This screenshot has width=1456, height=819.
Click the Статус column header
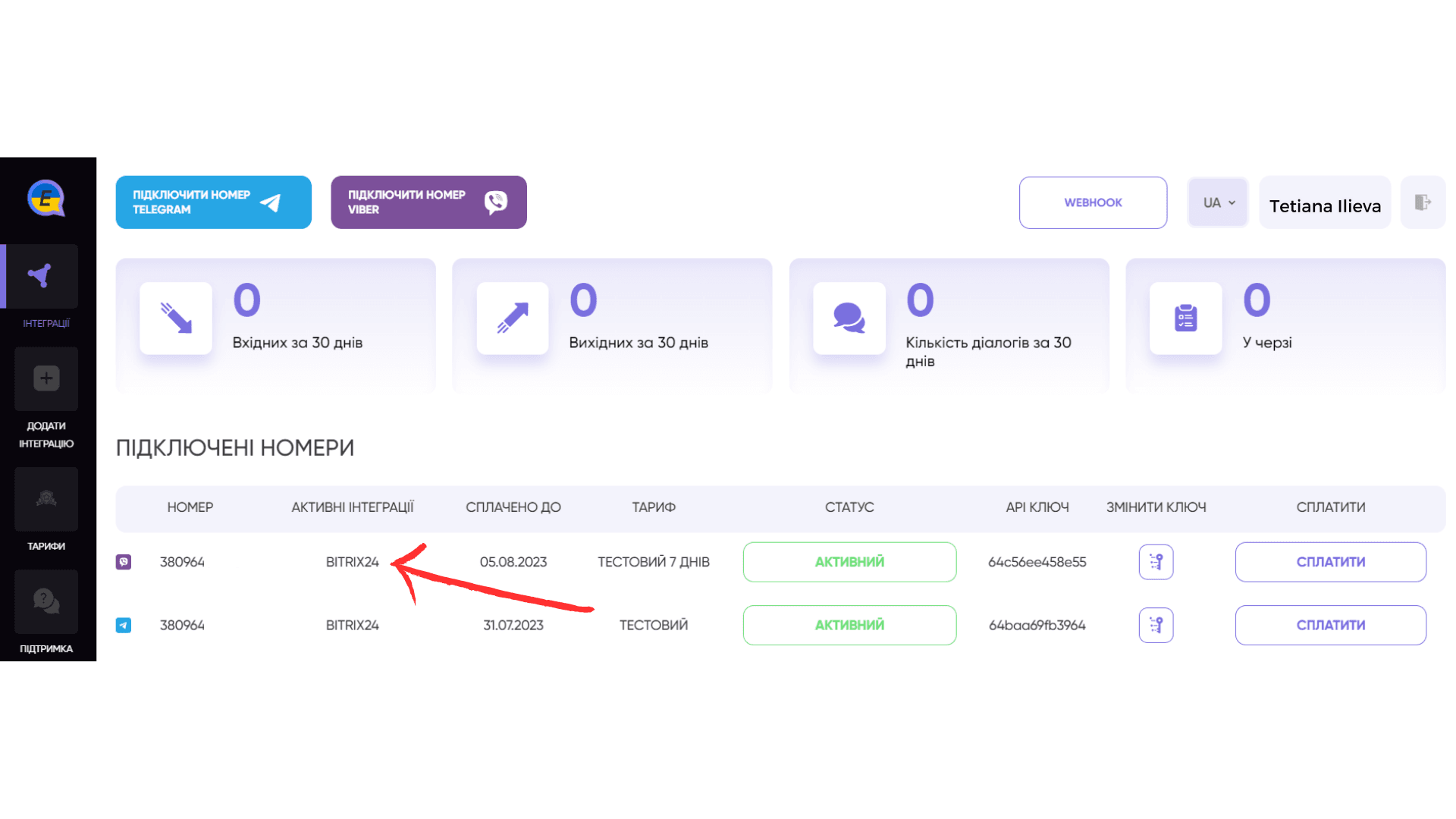(x=849, y=507)
